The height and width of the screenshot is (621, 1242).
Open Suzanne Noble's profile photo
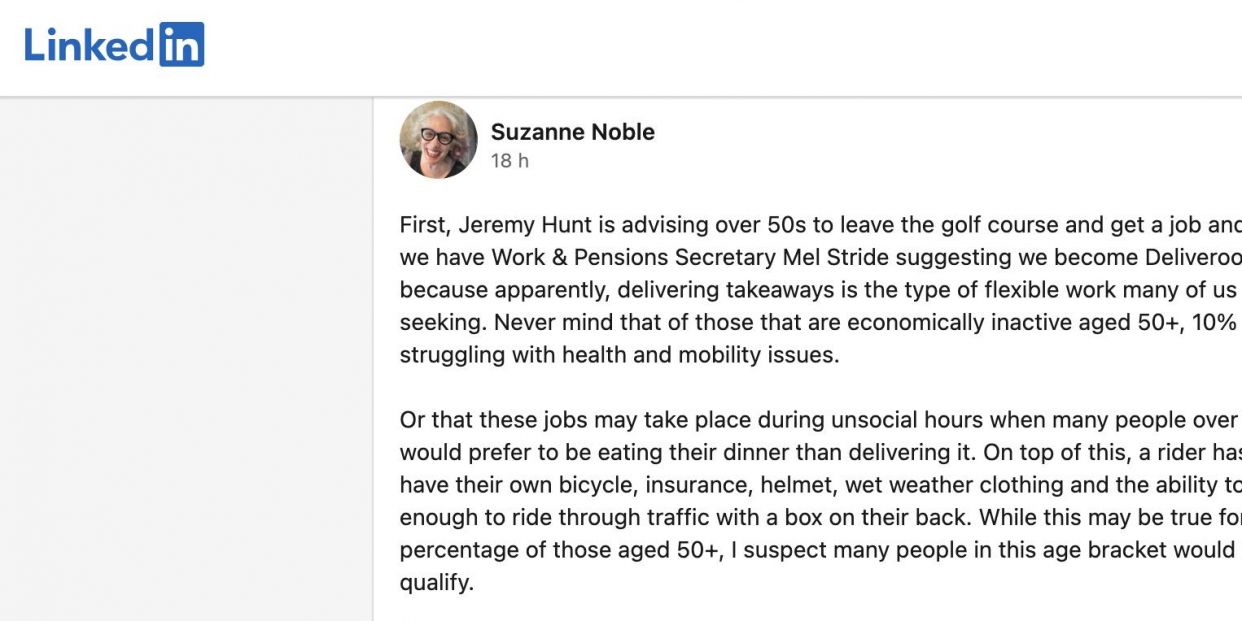pos(438,140)
